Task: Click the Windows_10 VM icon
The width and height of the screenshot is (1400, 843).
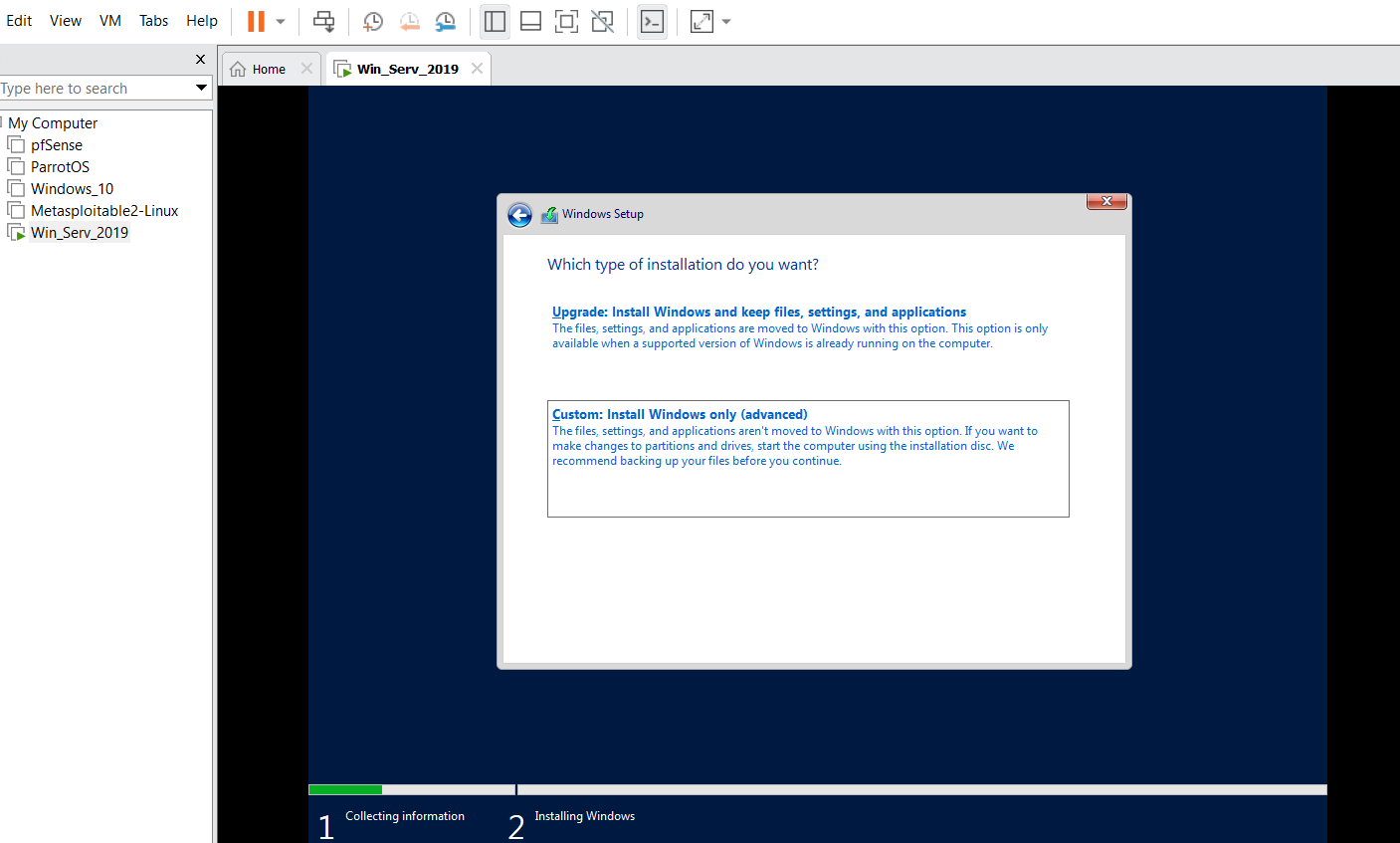Action: [x=16, y=189]
